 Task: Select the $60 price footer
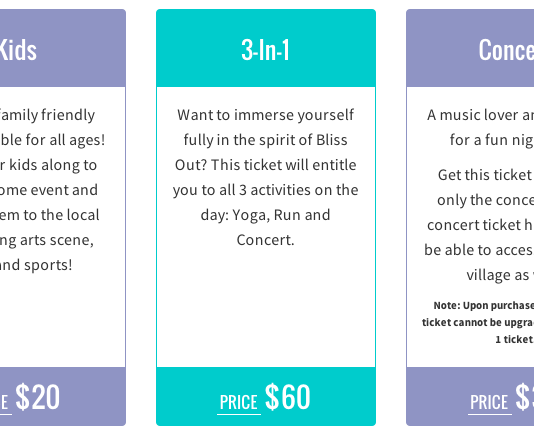(266, 396)
